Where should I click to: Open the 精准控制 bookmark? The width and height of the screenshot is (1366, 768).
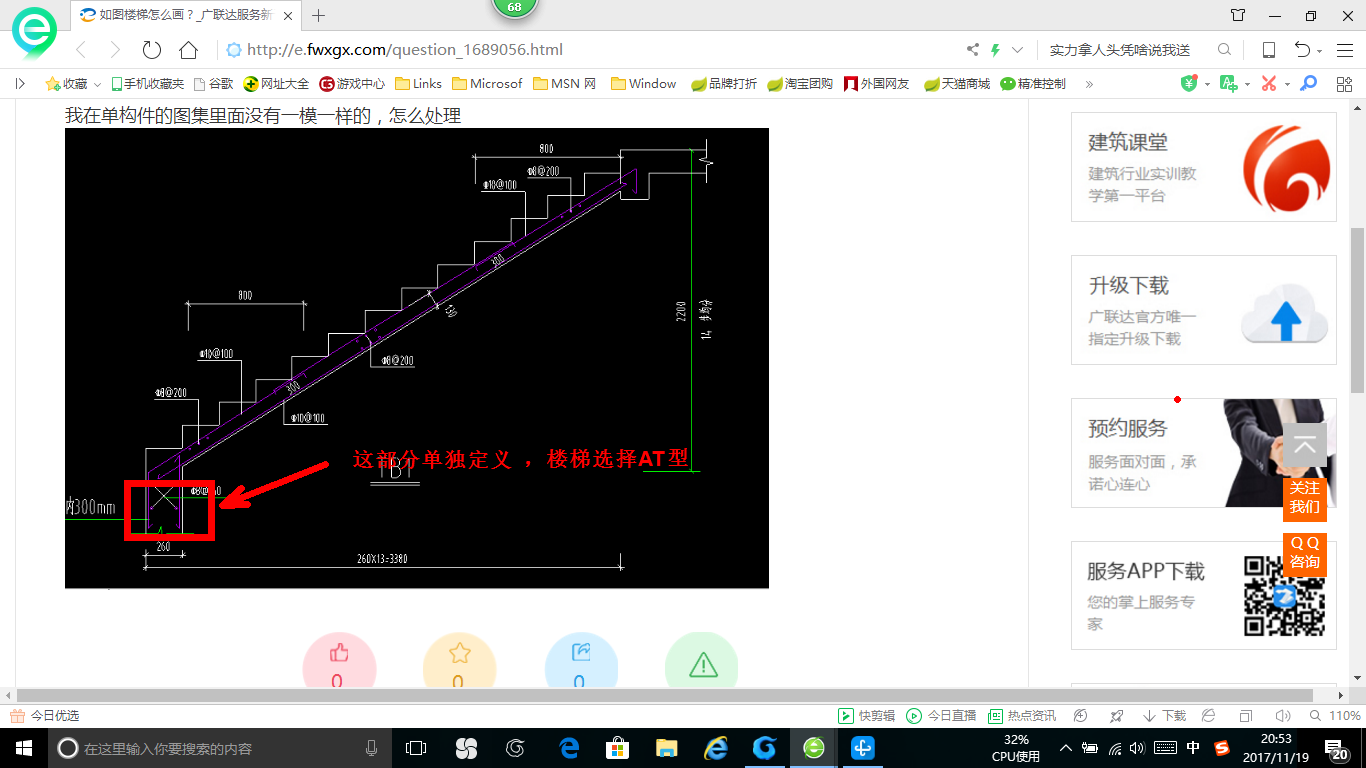[1033, 84]
